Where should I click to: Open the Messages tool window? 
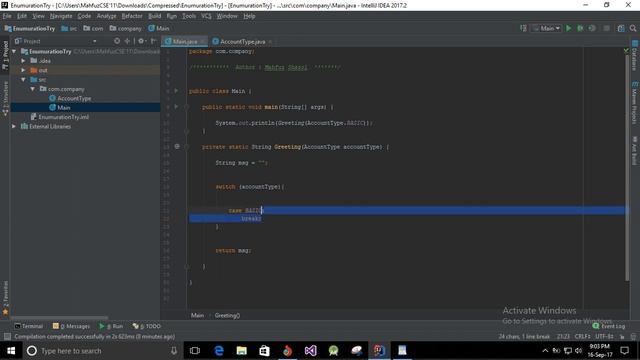[71, 326]
